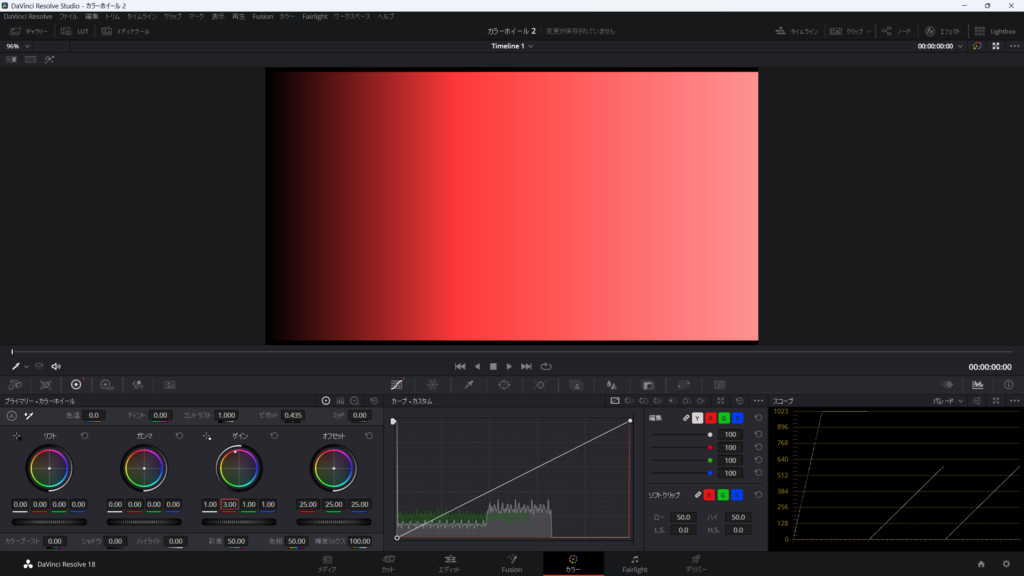
Task: Mute the viewer audio speaker
Action: pyautogui.click(x=56, y=367)
